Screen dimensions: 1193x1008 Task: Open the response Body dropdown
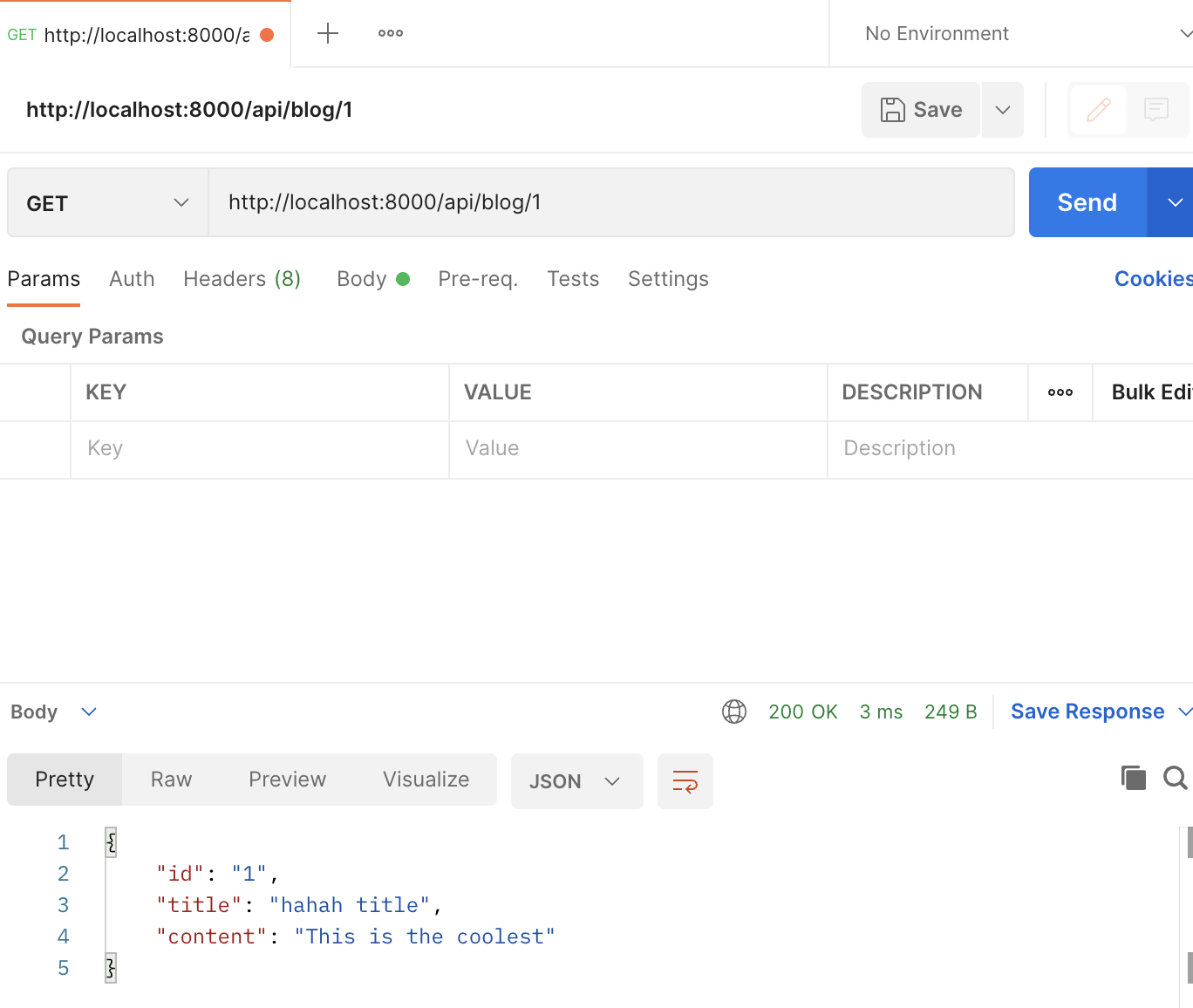click(x=53, y=712)
